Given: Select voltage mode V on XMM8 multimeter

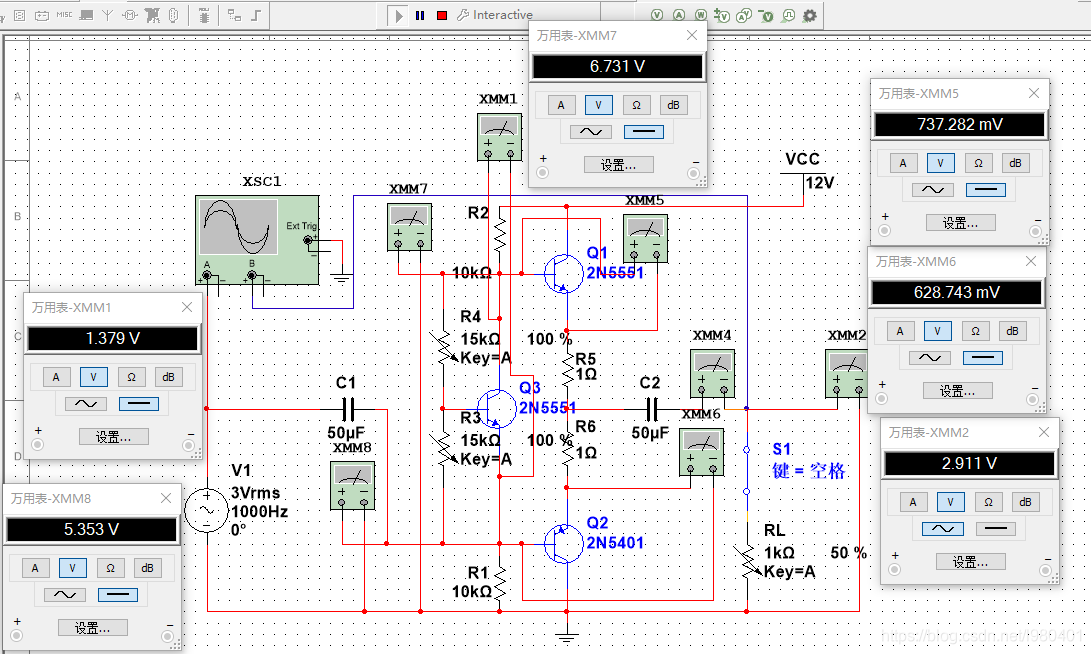Looking at the screenshot, I should pyautogui.click(x=72, y=568).
